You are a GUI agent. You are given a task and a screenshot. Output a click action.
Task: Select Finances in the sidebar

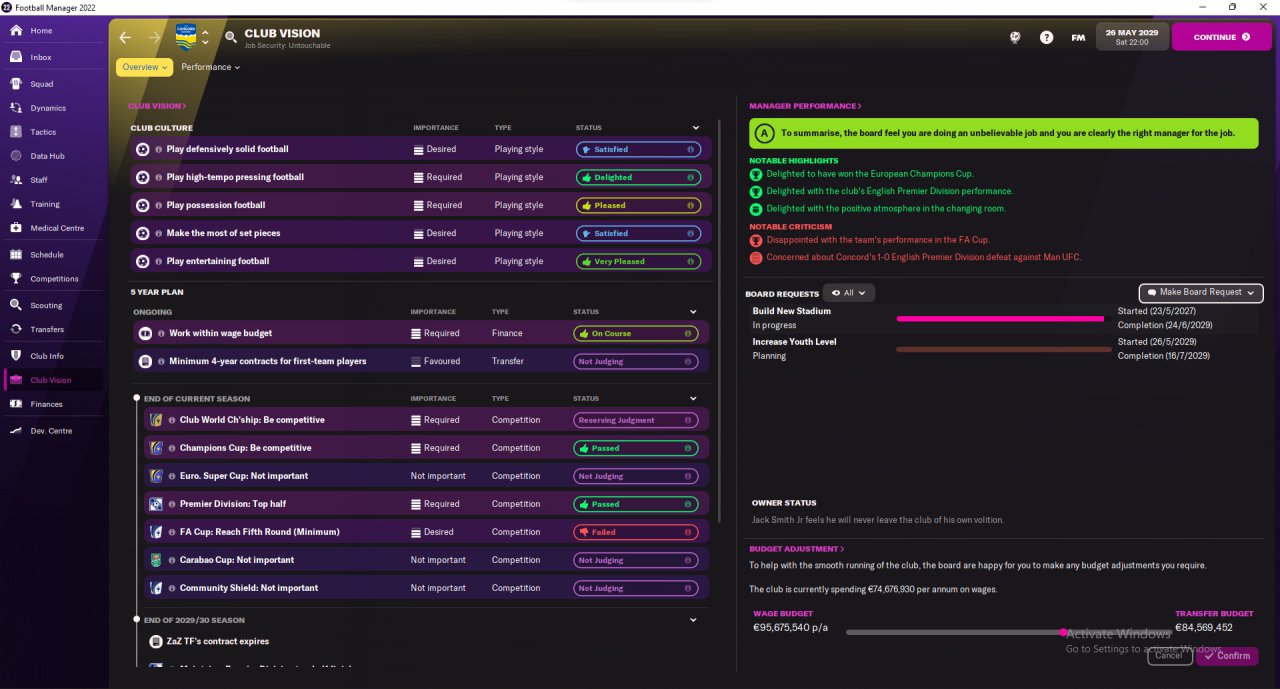click(47, 404)
